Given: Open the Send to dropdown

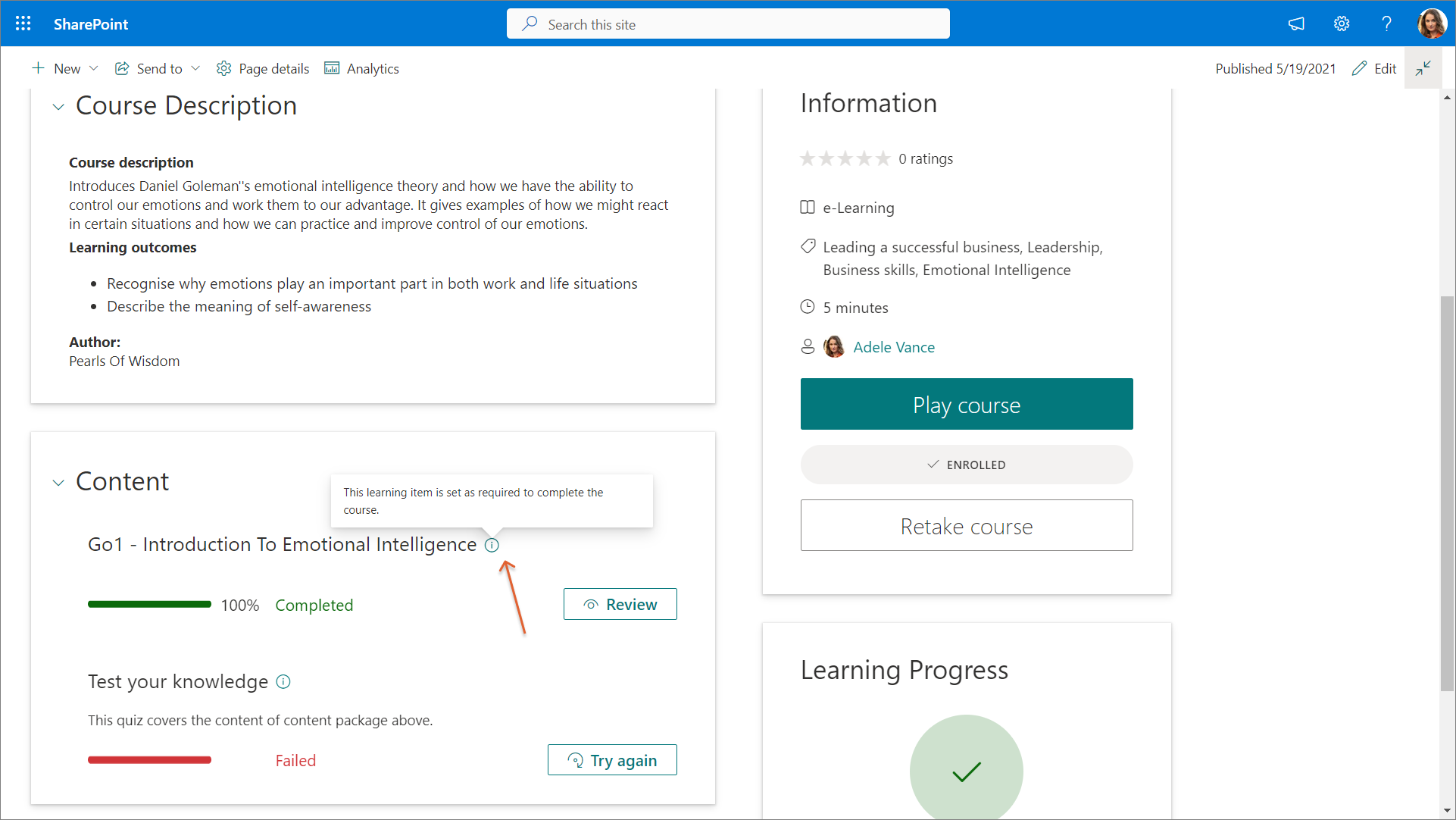Looking at the screenshot, I should coord(158,68).
